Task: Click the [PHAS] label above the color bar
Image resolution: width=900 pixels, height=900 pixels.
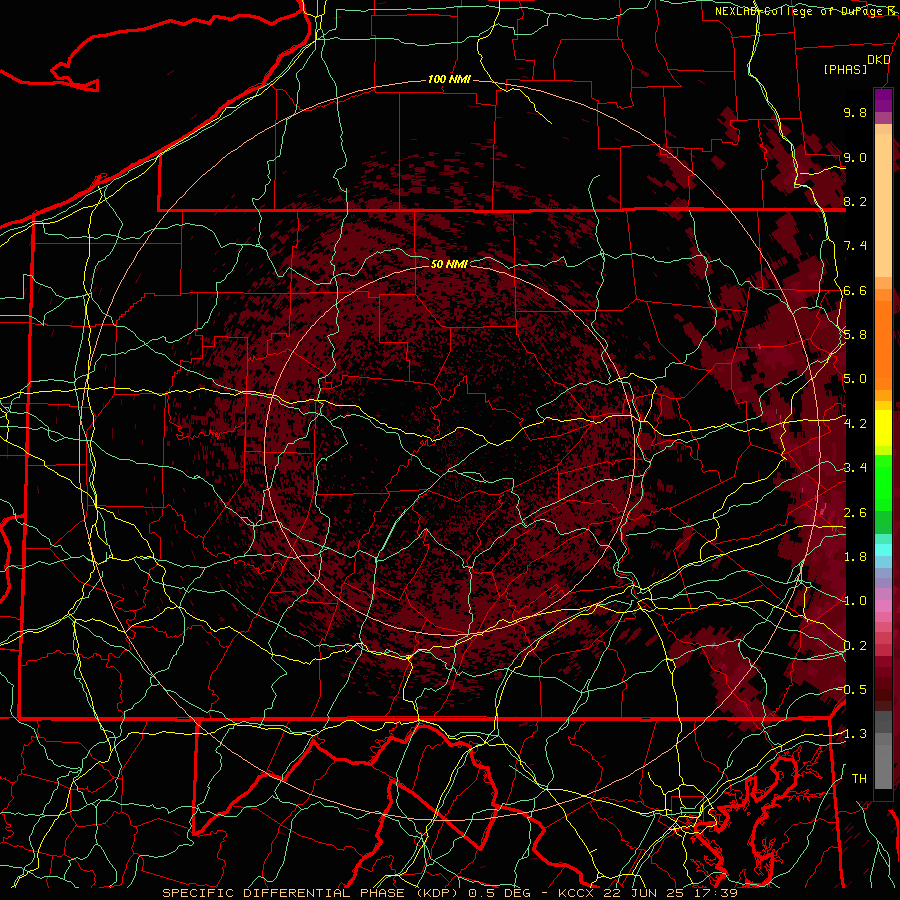Action: point(845,69)
